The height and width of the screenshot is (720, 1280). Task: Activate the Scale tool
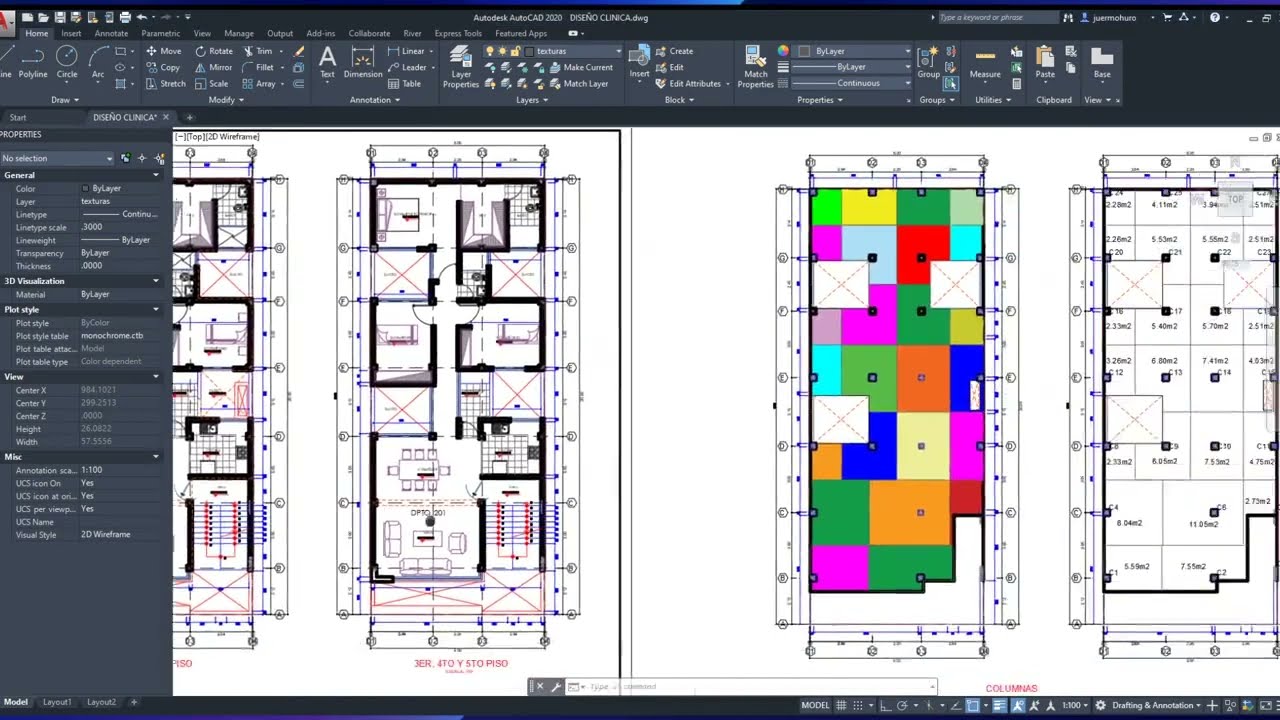click(x=211, y=83)
